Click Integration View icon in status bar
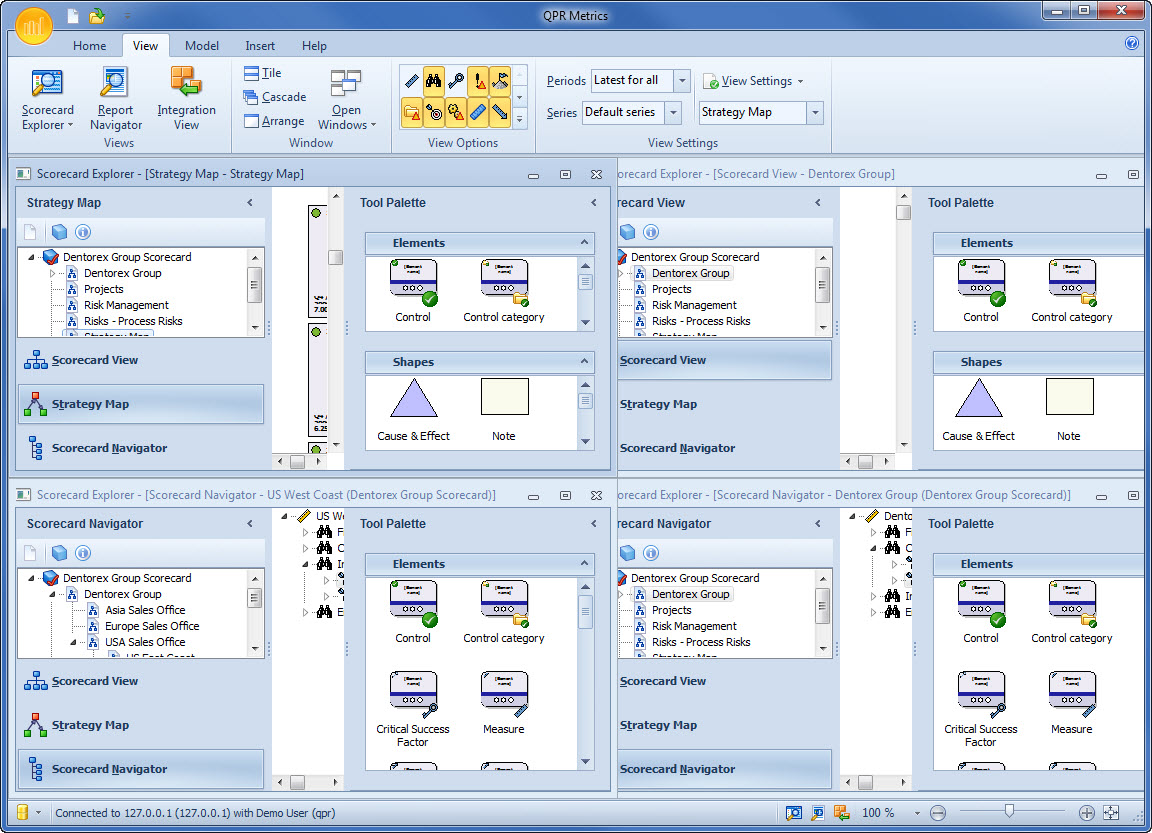Image resolution: width=1152 pixels, height=833 pixels. tap(842, 812)
